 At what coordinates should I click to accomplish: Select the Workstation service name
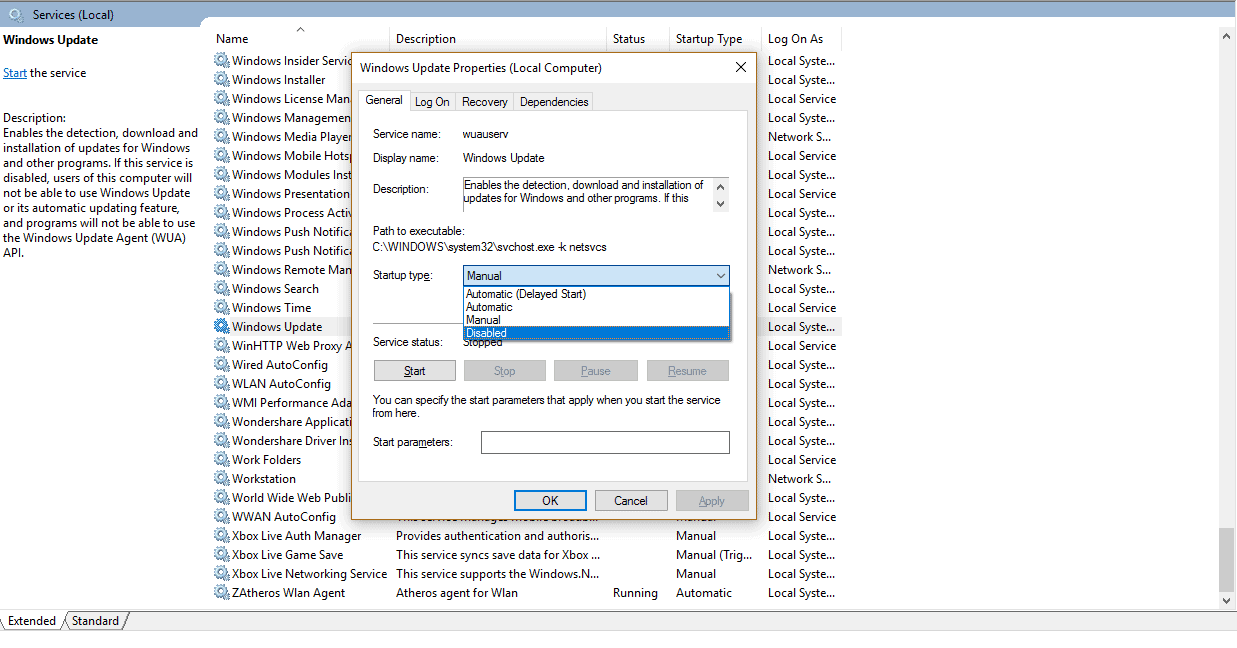tap(264, 479)
